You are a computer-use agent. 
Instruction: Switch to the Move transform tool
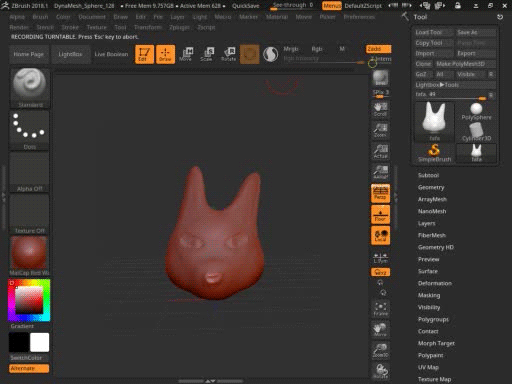pyautogui.click(x=186, y=54)
